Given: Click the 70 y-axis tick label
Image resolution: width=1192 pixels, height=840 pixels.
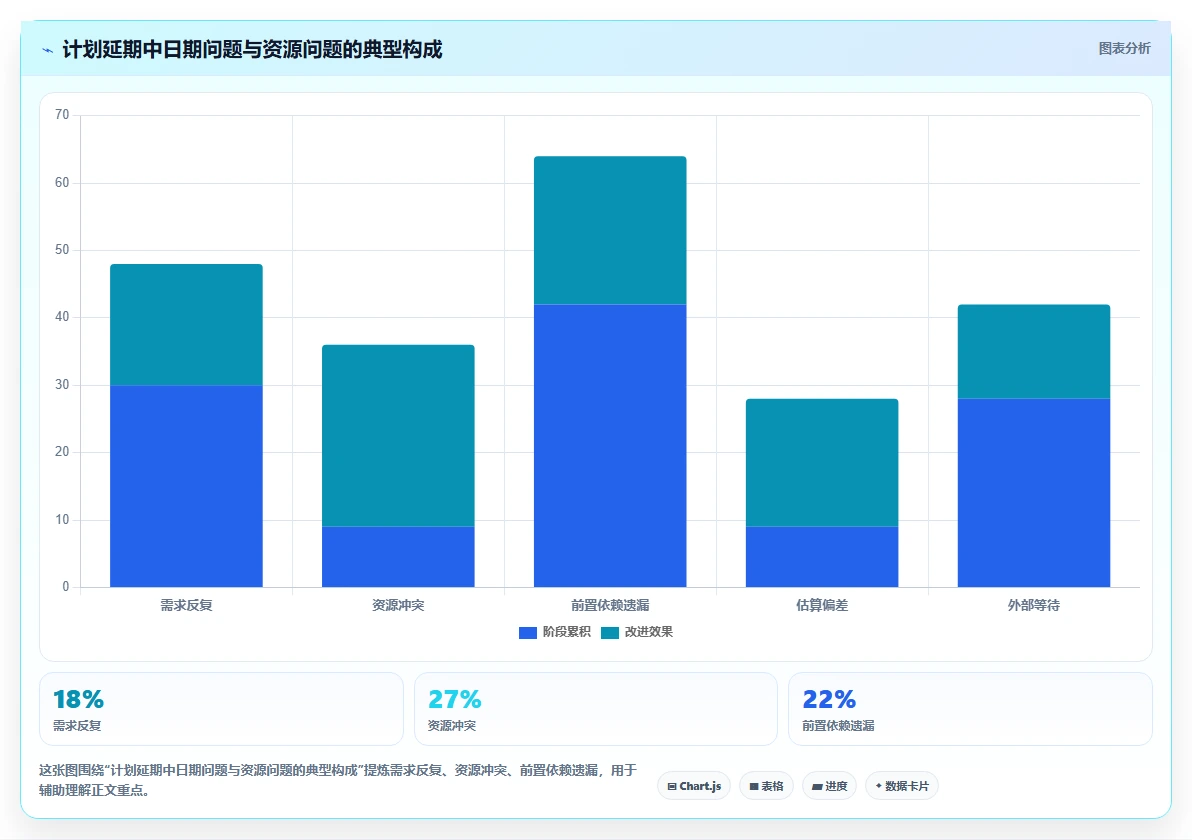Looking at the screenshot, I should (62, 115).
